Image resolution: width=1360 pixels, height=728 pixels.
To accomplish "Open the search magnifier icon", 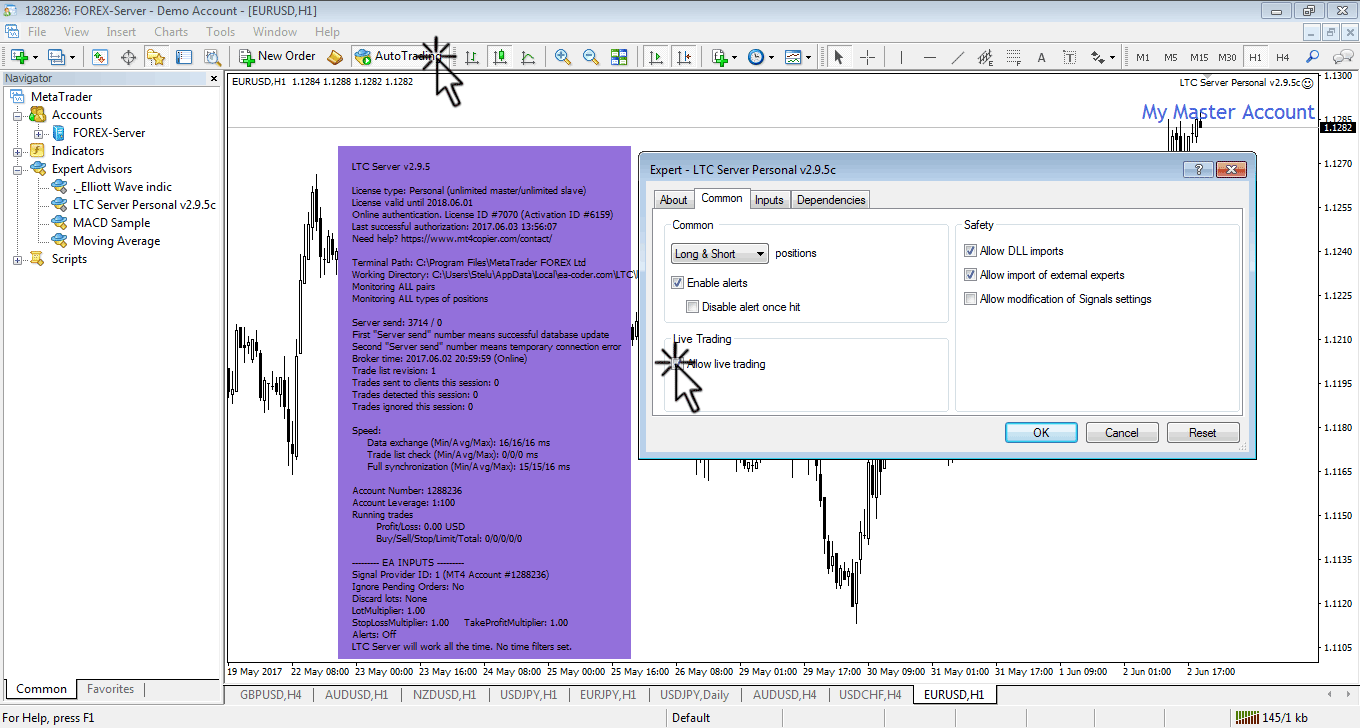I will click(x=1313, y=57).
